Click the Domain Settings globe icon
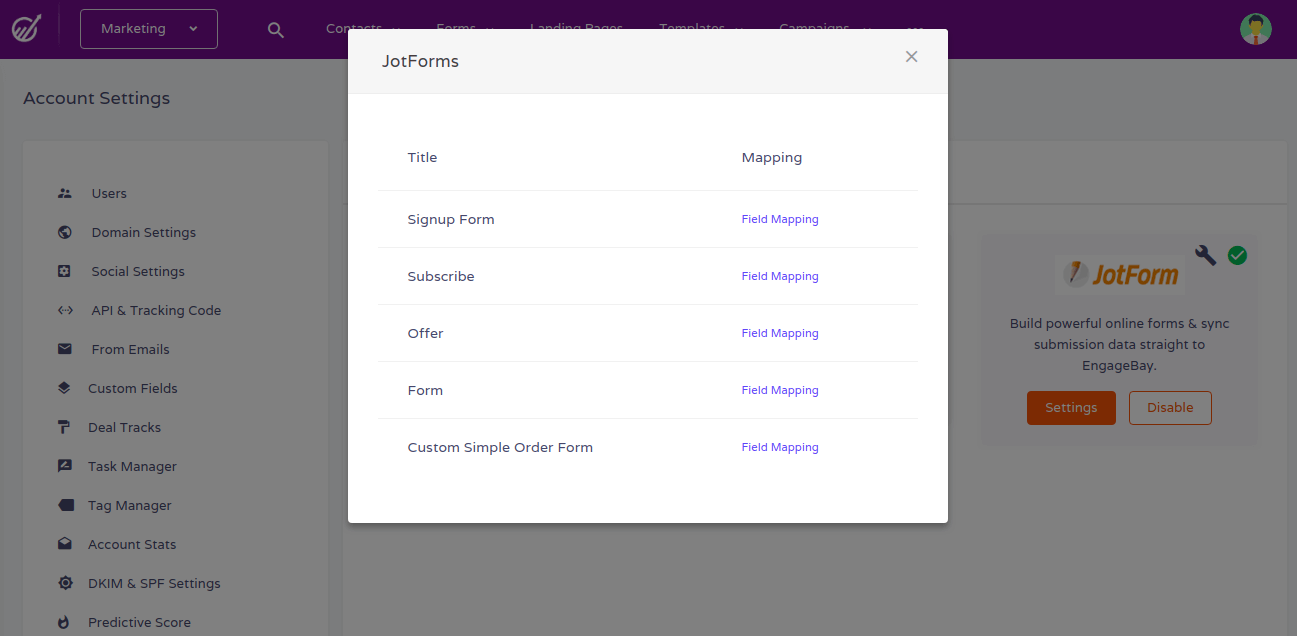The width and height of the screenshot is (1297, 636). click(65, 232)
